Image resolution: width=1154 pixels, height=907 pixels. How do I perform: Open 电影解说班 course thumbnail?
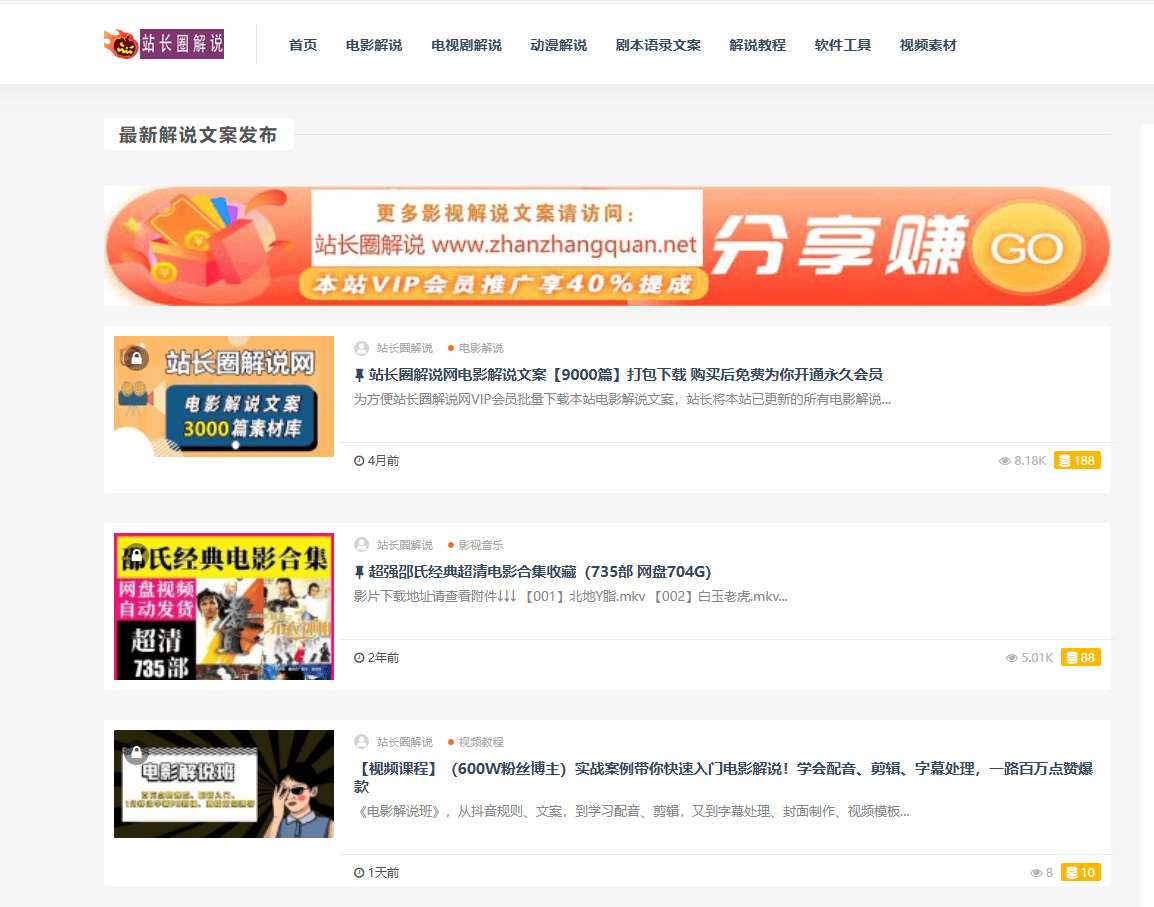(x=224, y=784)
